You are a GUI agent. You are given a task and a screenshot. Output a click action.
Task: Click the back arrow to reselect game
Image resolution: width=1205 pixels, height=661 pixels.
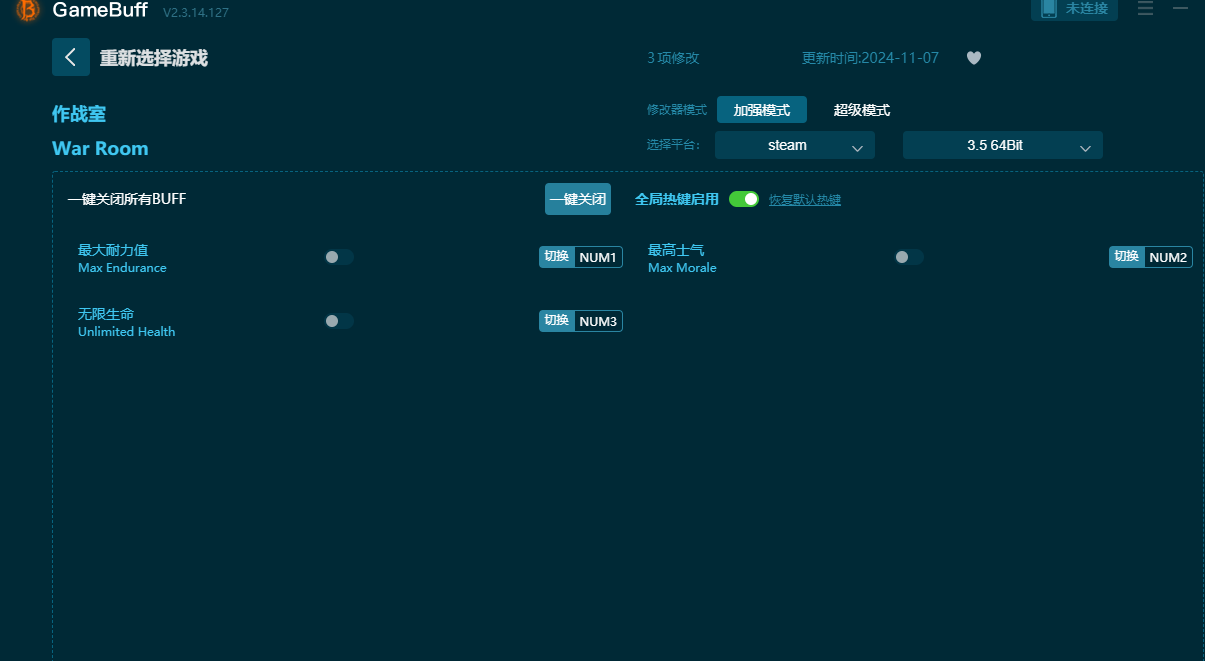(x=70, y=57)
